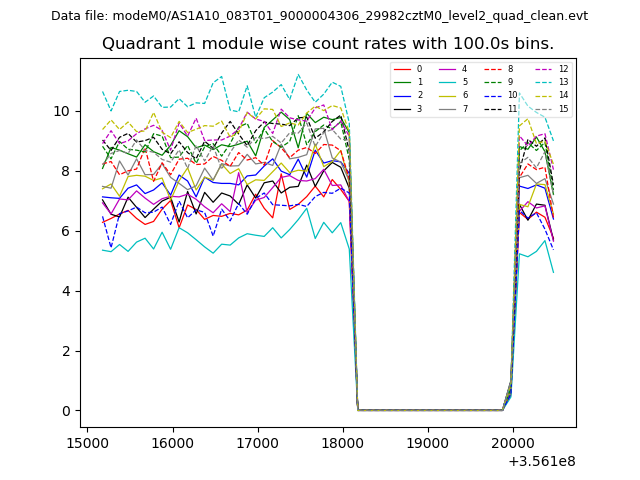Click the plot title about Quadrant 1 count rates
Screen dimensions: 640x480
[328, 44]
